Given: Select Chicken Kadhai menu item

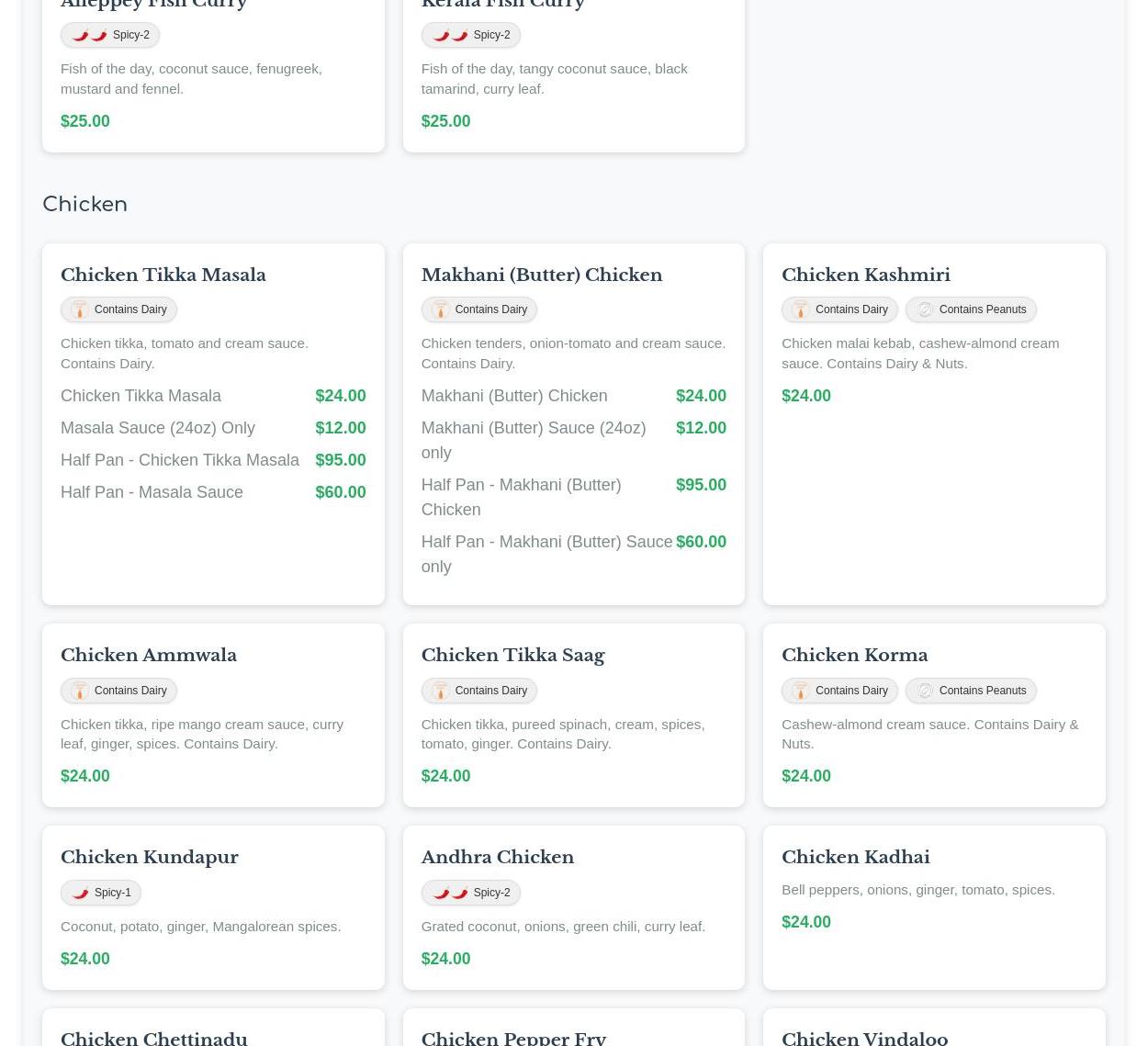Looking at the screenshot, I should tap(855, 857).
